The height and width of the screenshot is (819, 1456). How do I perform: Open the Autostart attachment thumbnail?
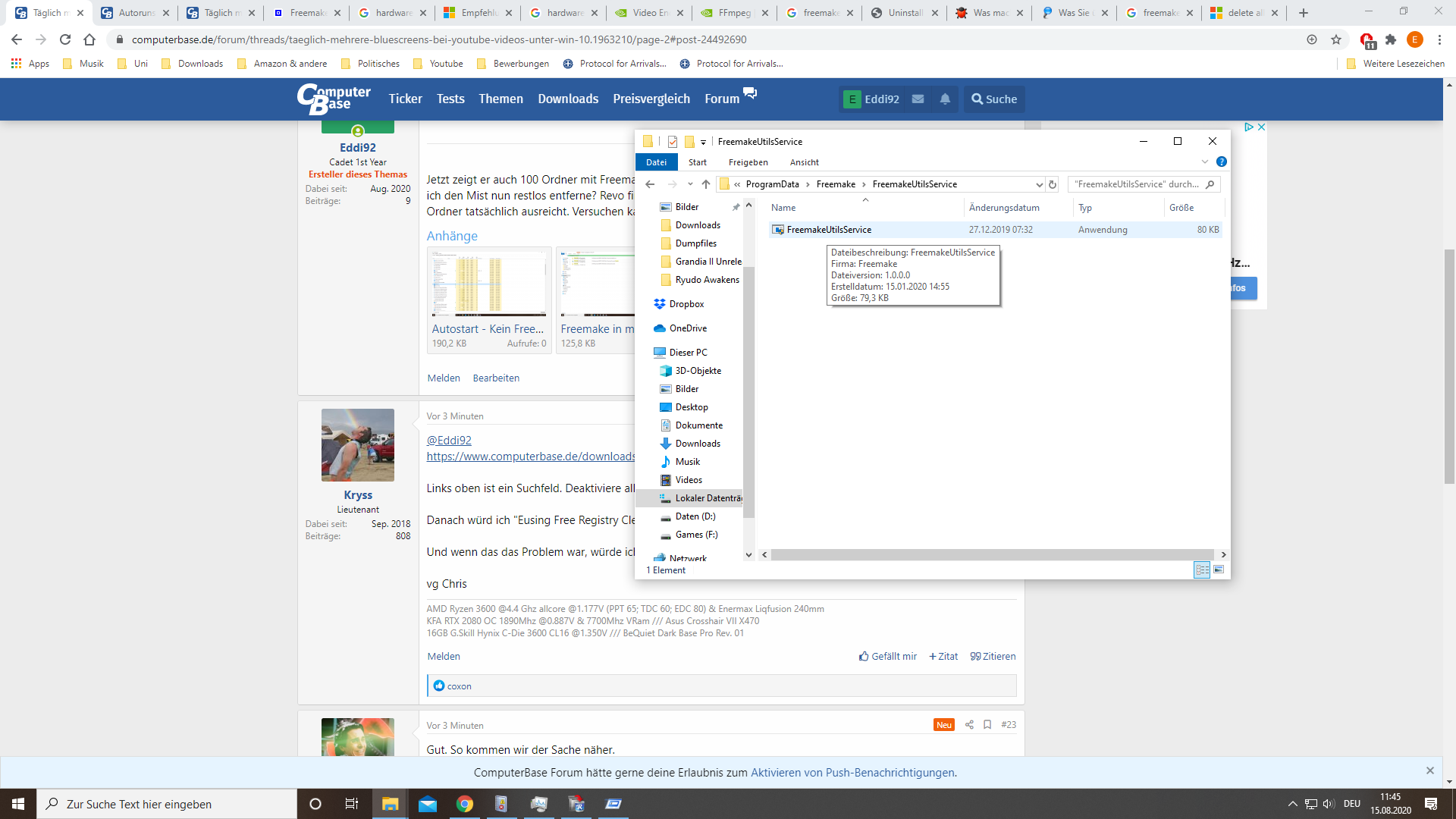coord(488,284)
